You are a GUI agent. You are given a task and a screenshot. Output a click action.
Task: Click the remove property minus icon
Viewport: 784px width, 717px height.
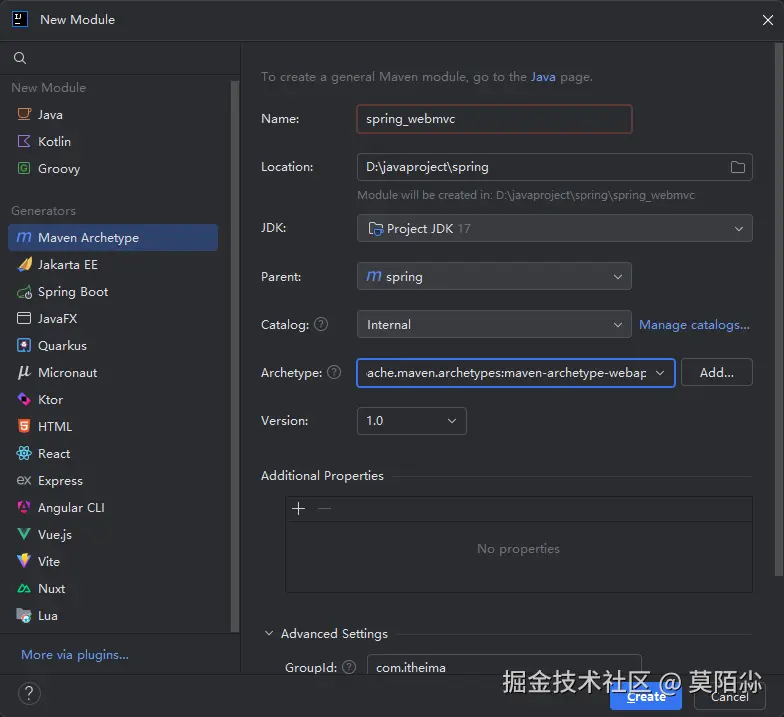pyautogui.click(x=324, y=508)
